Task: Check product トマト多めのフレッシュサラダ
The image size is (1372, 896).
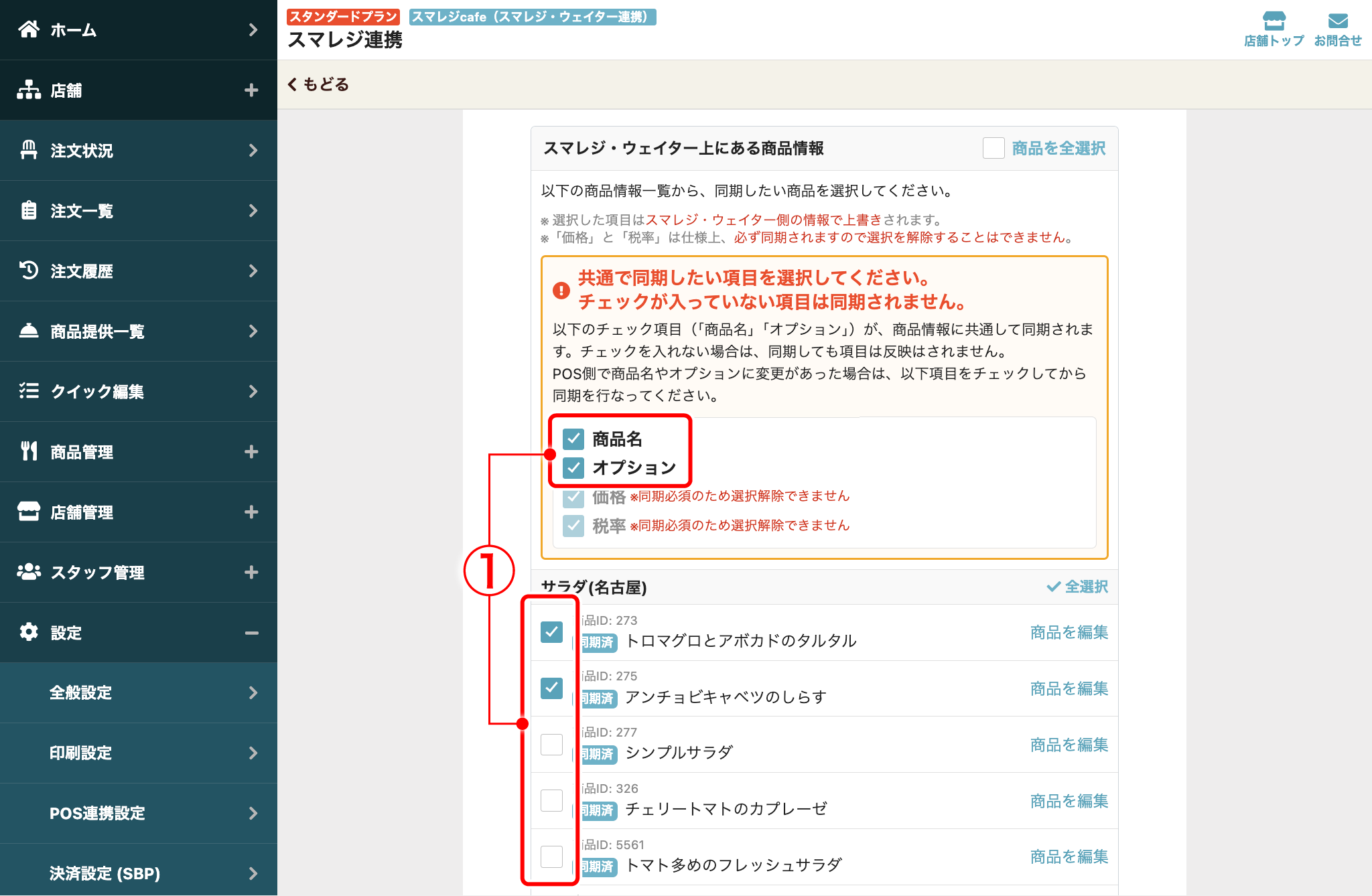Action: (551, 856)
